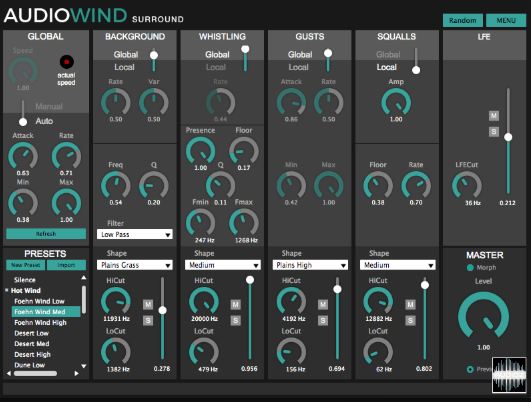Click the red actual speed indicator
The image size is (531, 402).
(67, 62)
